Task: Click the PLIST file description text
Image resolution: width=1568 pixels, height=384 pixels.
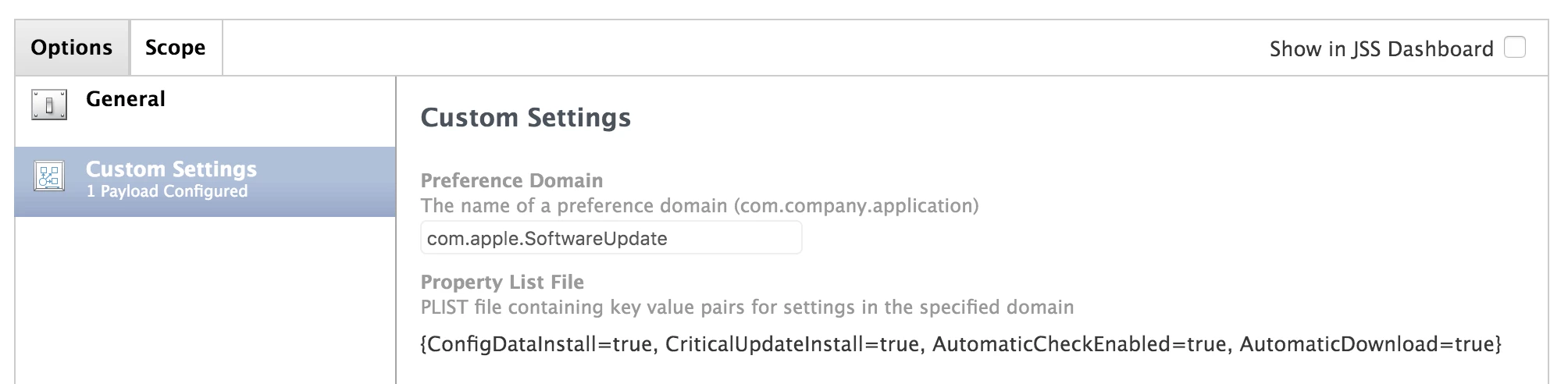Action: 747,307
